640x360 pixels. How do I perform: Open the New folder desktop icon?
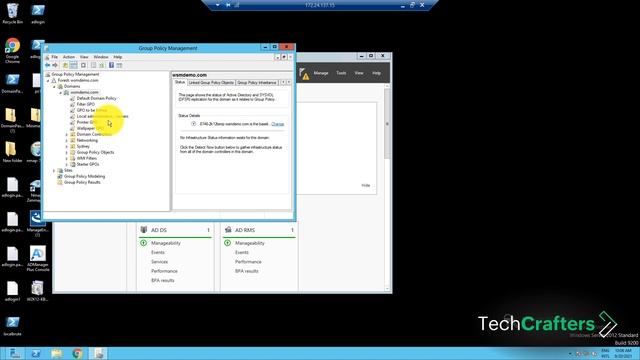click(12, 152)
